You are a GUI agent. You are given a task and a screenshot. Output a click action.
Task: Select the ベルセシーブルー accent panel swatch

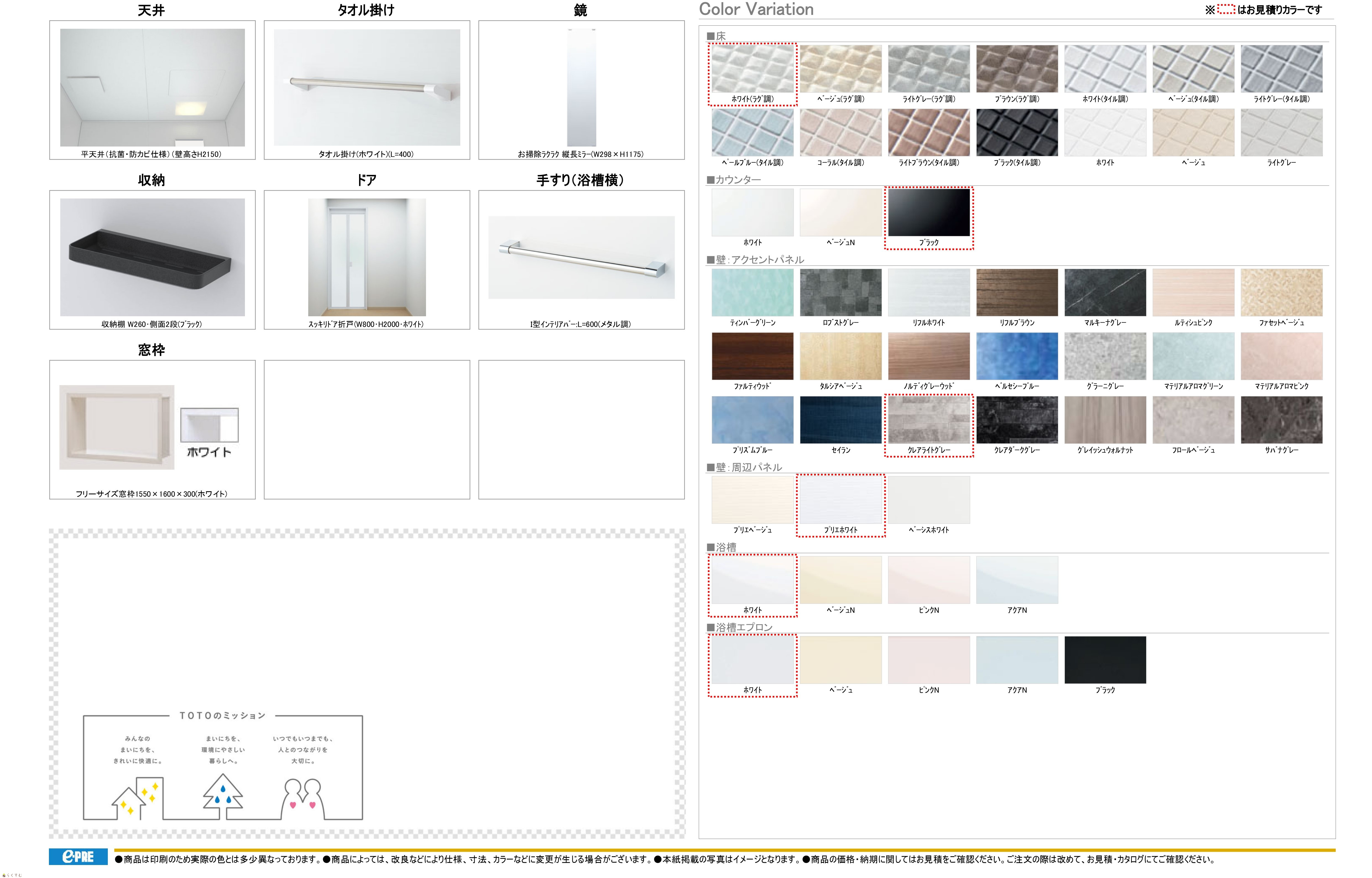[x=1016, y=356]
